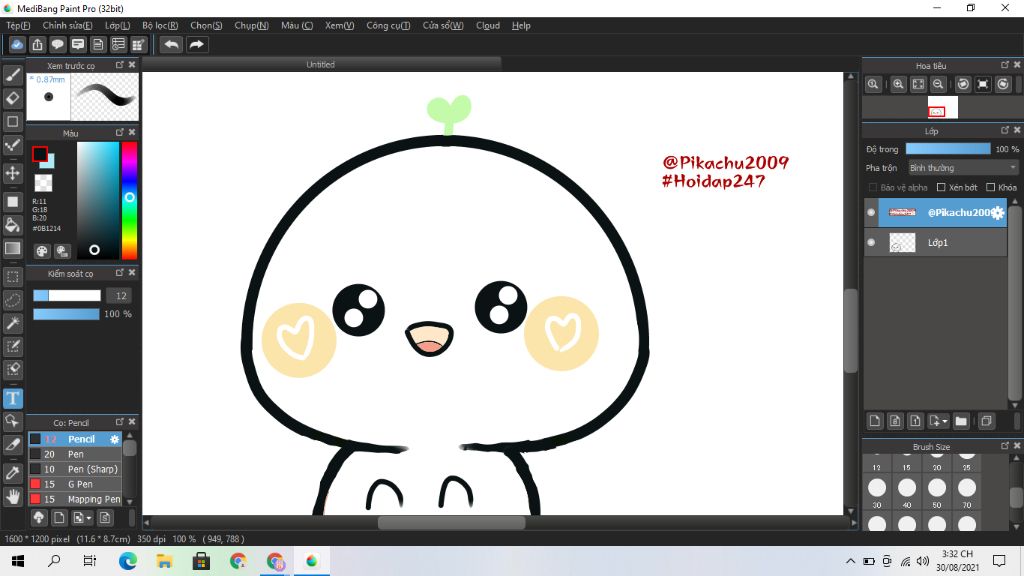Open Microsoft Edge from taskbar
Image resolution: width=1024 pixels, height=576 pixels.
tap(128, 561)
